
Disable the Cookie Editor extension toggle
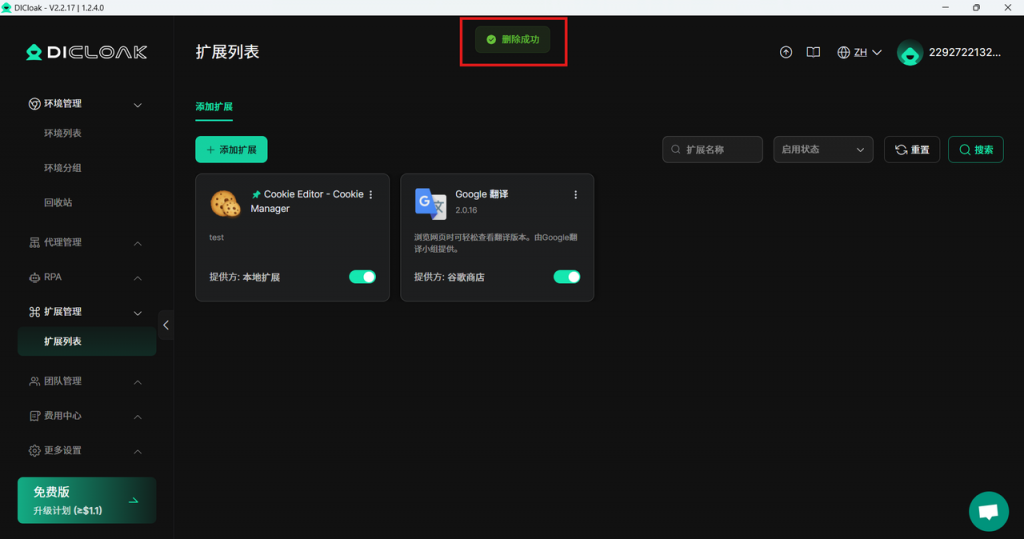tap(362, 277)
